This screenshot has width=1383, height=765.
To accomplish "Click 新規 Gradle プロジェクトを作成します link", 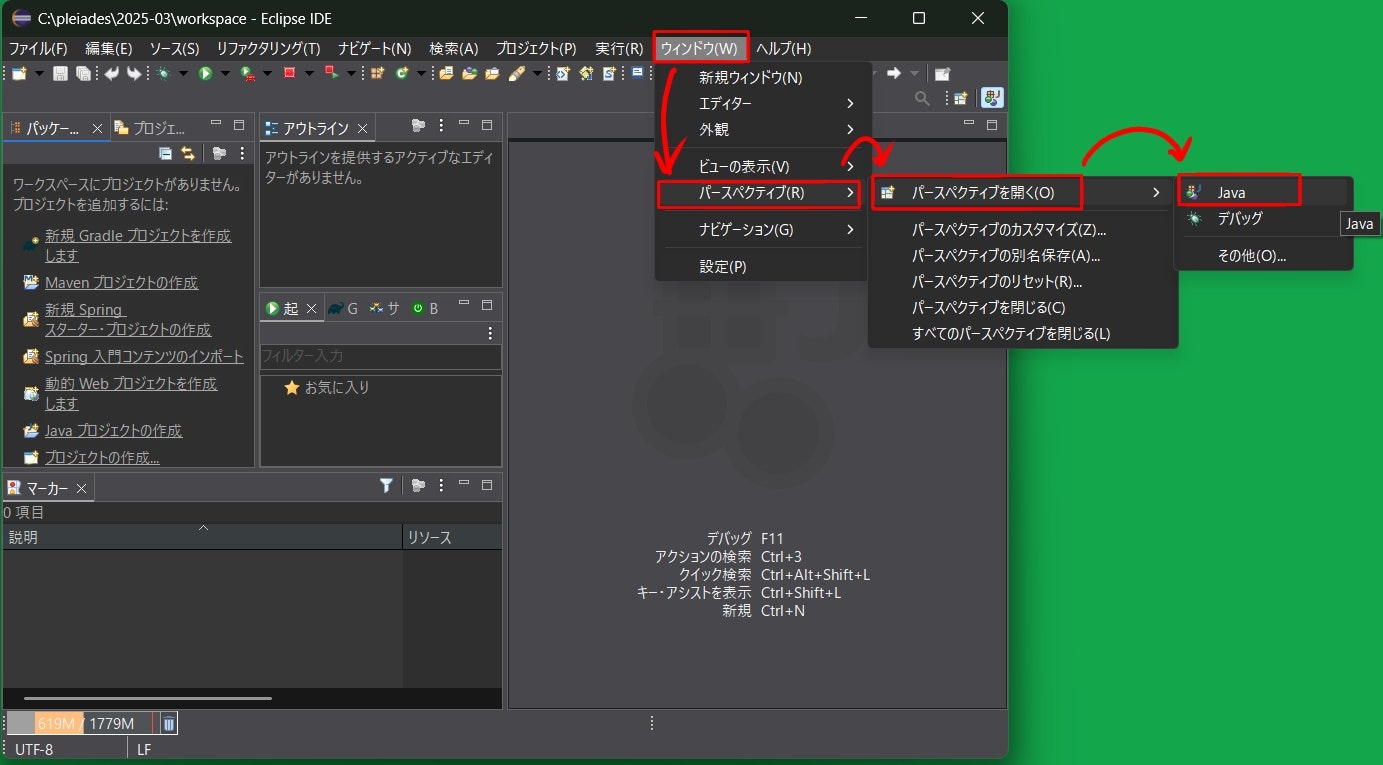I will coord(138,246).
